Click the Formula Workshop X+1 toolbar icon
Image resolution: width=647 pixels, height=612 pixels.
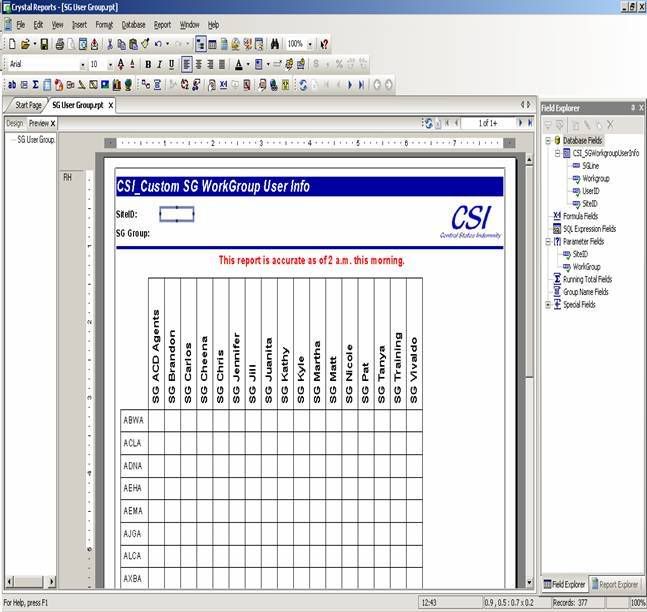pyautogui.click(x=223, y=85)
